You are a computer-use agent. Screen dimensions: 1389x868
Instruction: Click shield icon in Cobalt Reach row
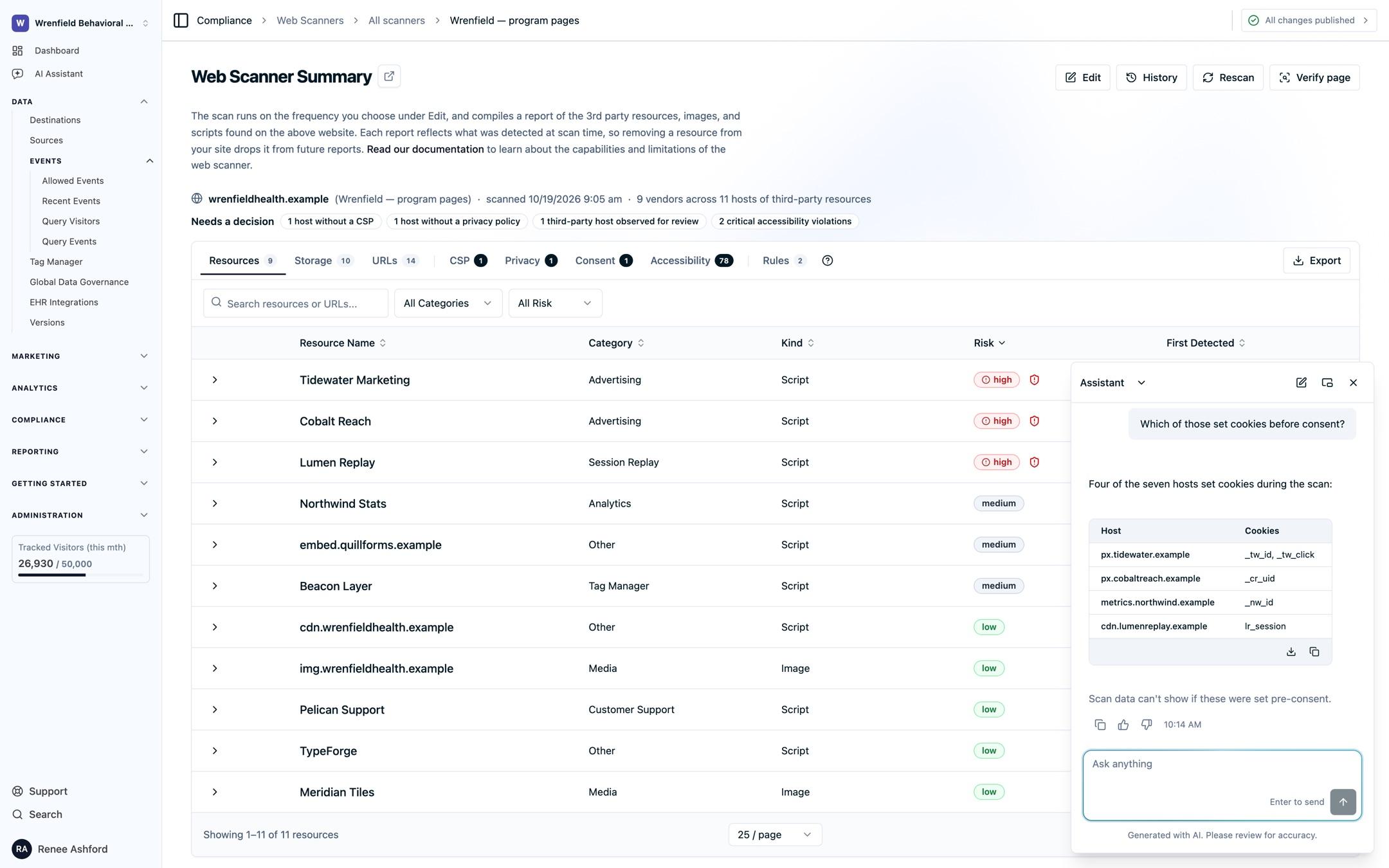[1034, 421]
